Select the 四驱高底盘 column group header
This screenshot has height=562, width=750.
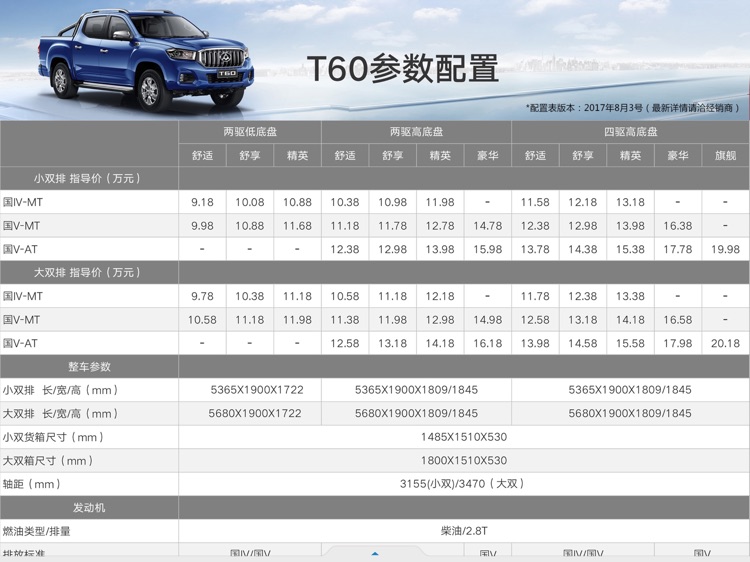click(630, 132)
